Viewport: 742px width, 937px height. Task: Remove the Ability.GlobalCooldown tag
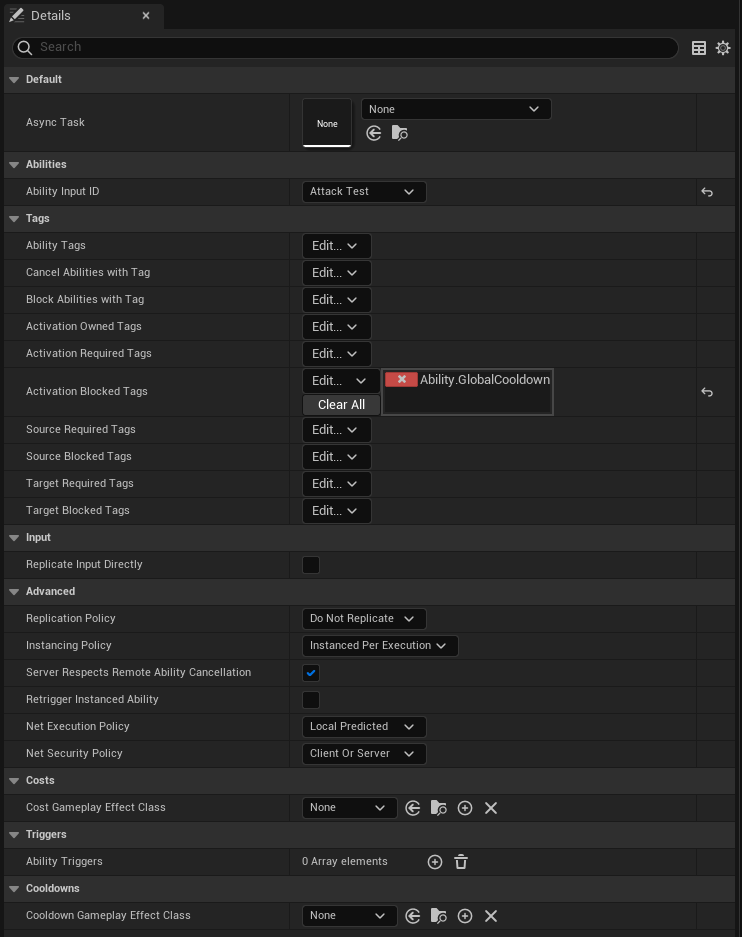point(401,380)
